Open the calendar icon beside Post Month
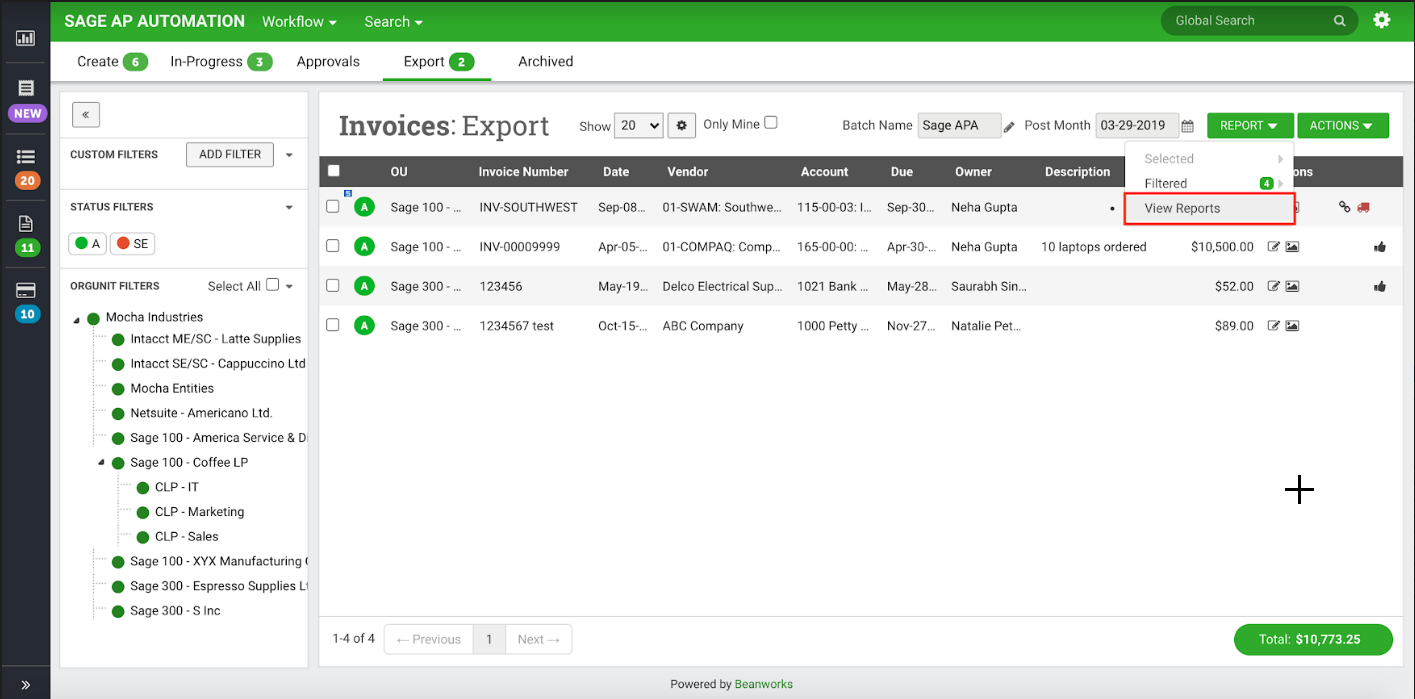 pyautogui.click(x=1187, y=127)
